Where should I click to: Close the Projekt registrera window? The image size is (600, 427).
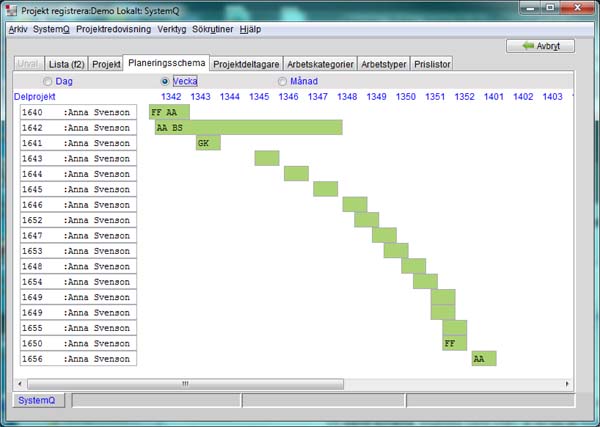click(577, 8)
